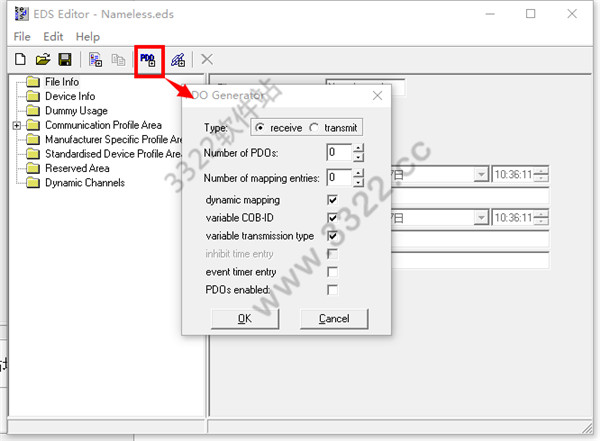The width and height of the screenshot is (600, 441).
Task: Open the Help menu
Action: 88,37
